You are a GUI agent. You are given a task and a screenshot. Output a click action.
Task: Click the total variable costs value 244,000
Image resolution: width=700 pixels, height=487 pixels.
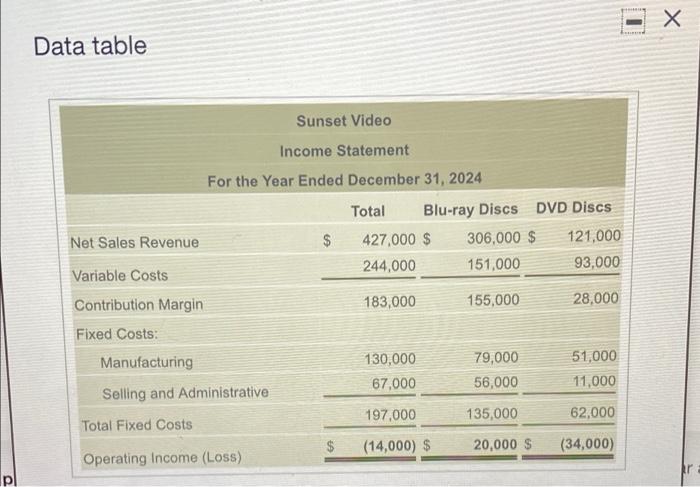tap(389, 266)
